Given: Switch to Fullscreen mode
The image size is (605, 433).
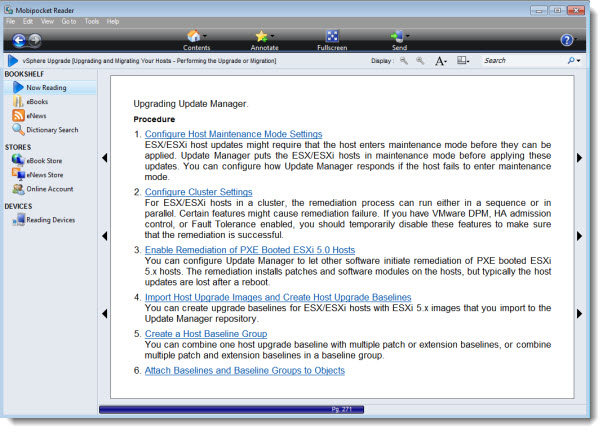Looking at the screenshot, I should pyautogui.click(x=332, y=36).
